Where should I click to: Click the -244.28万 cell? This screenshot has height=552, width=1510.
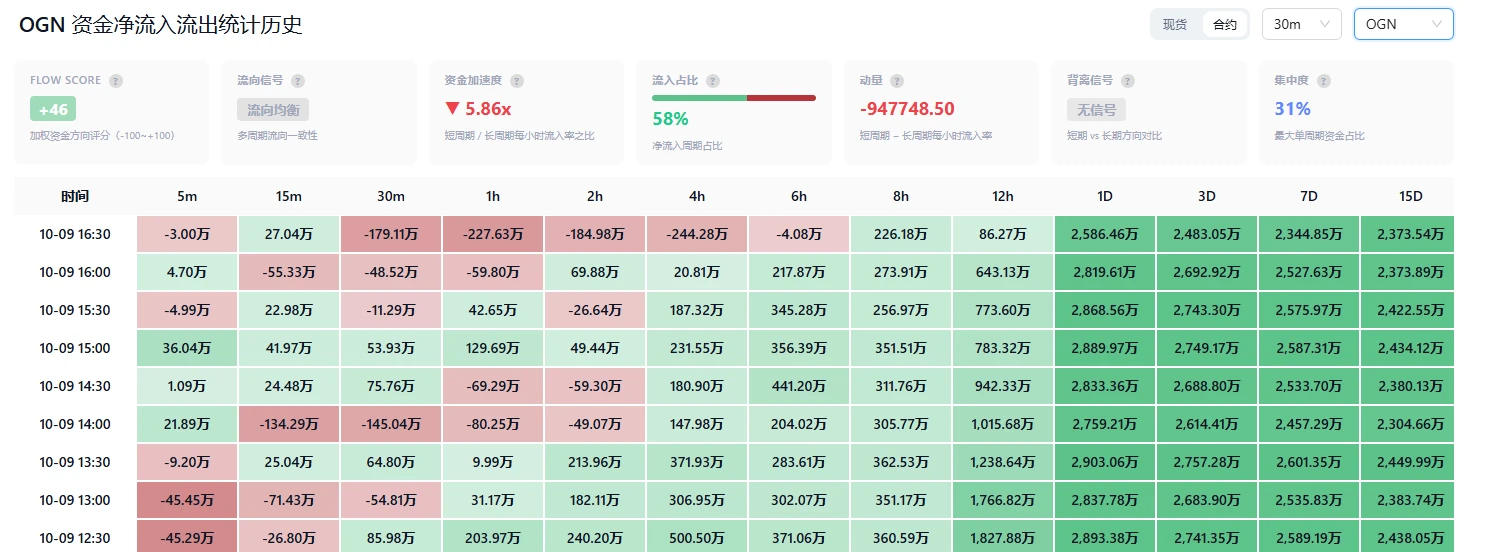pos(697,234)
